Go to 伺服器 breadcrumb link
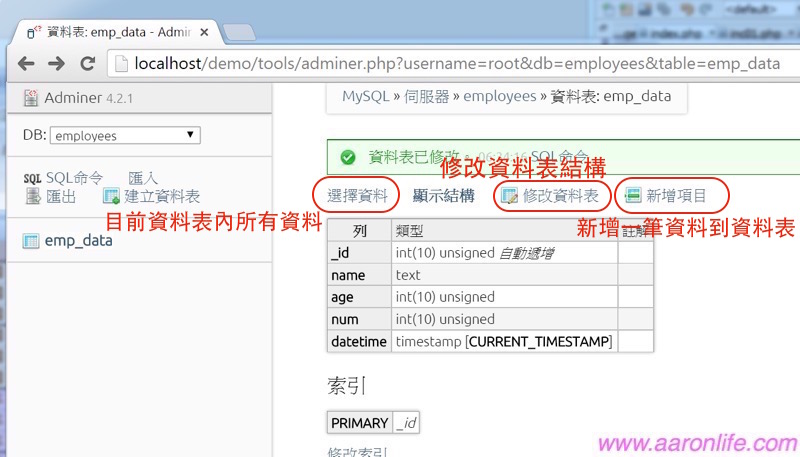This screenshot has width=800, height=457. tap(427, 96)
